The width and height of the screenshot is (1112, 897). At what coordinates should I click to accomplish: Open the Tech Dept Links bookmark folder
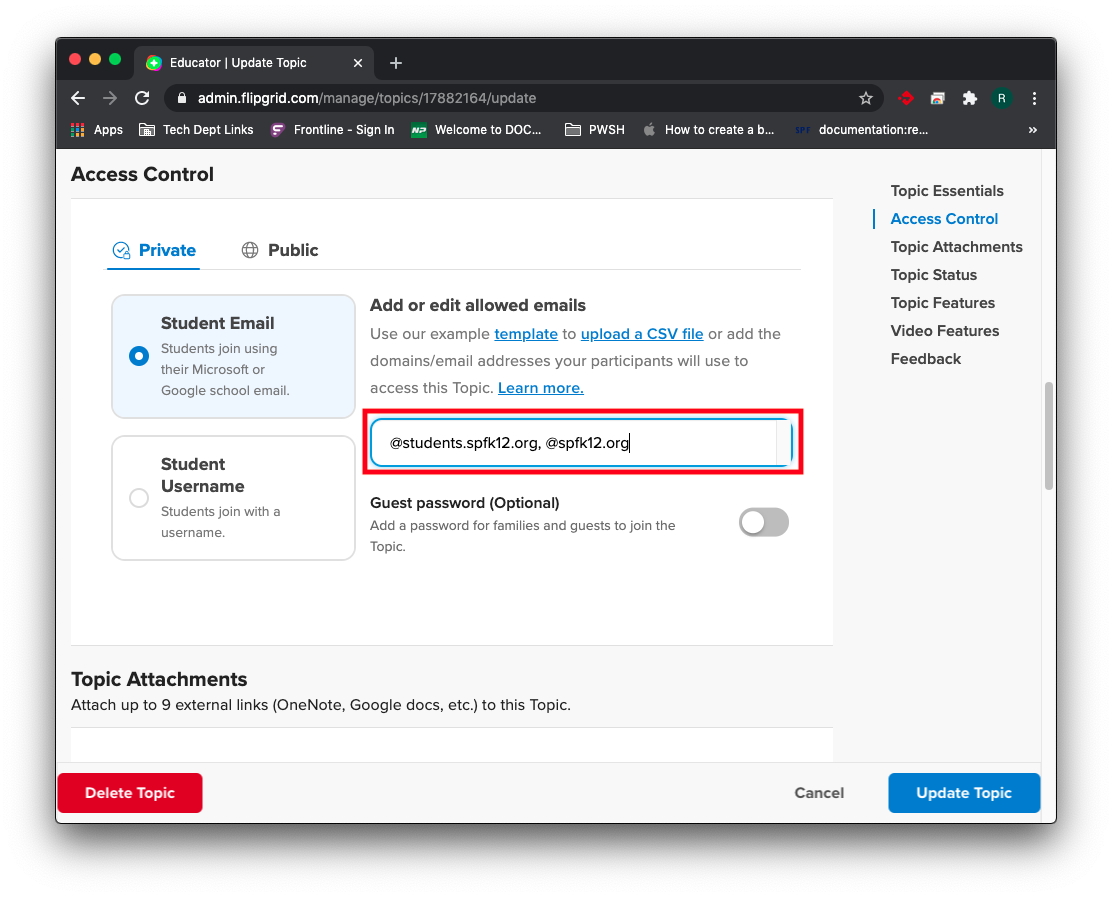click(196, 130)
